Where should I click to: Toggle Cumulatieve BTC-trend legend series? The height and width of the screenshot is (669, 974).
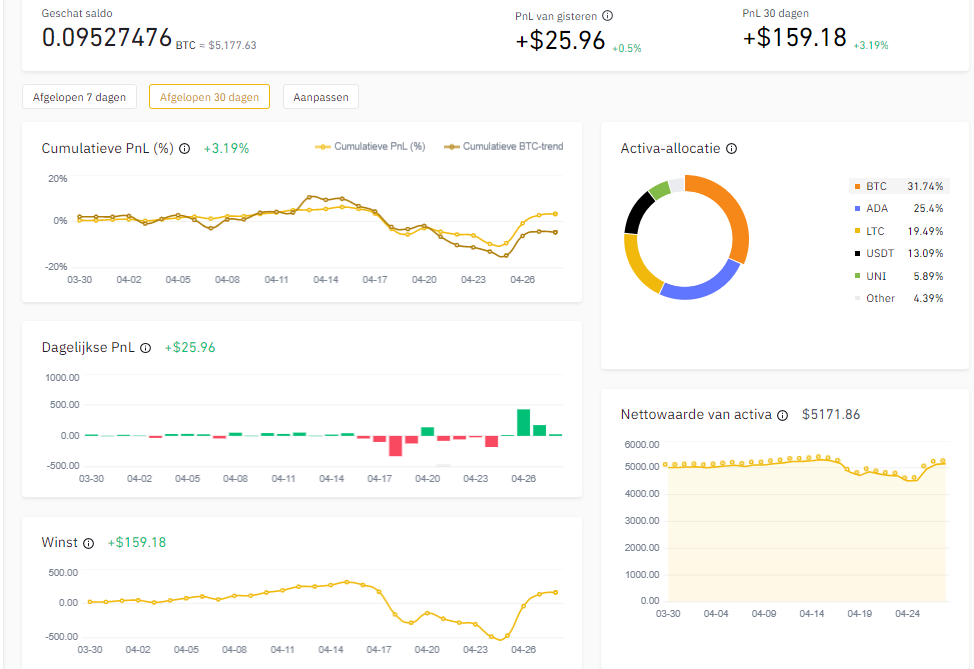point(505,147)
